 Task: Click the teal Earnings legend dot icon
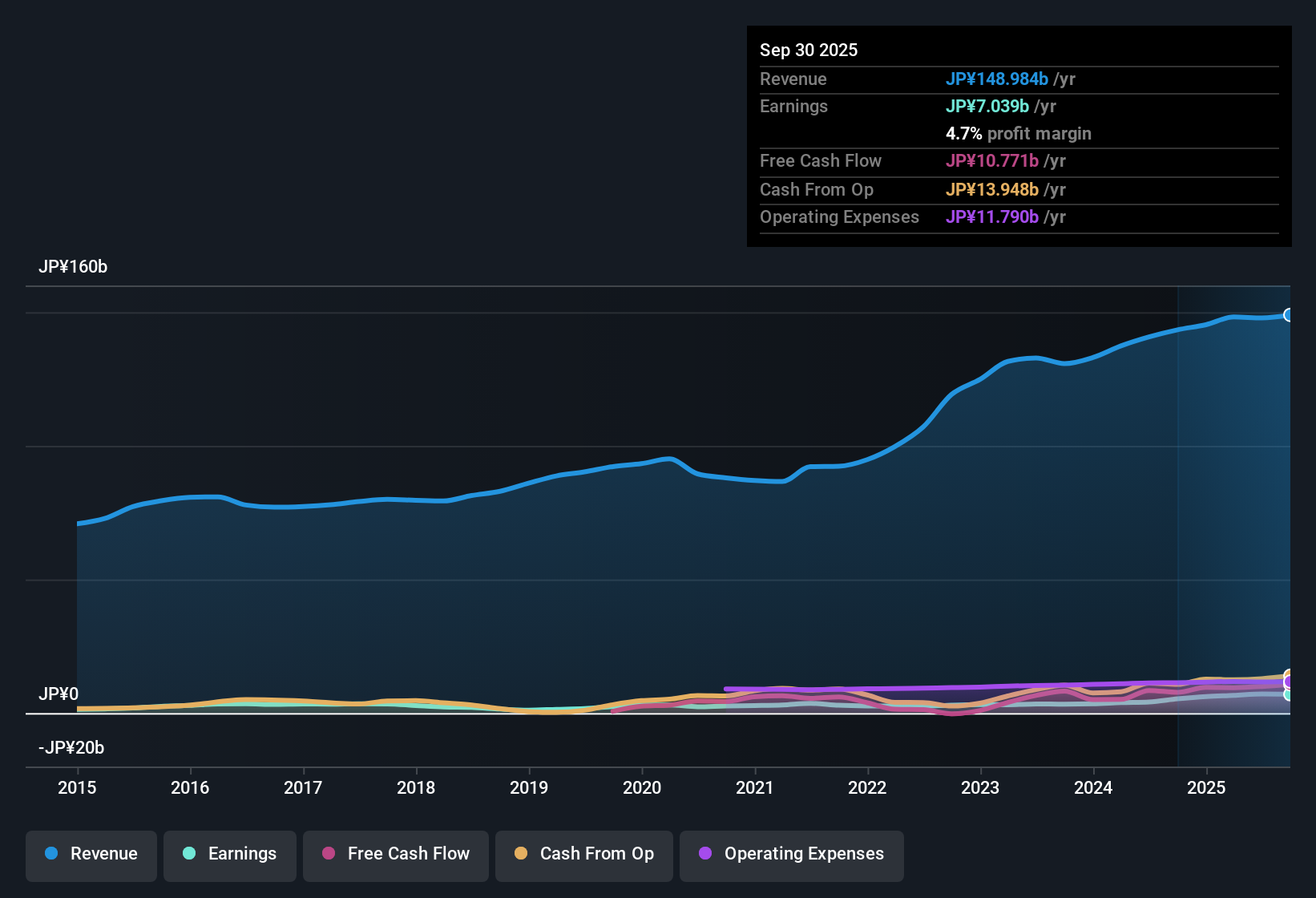click(x=189, y=854)
